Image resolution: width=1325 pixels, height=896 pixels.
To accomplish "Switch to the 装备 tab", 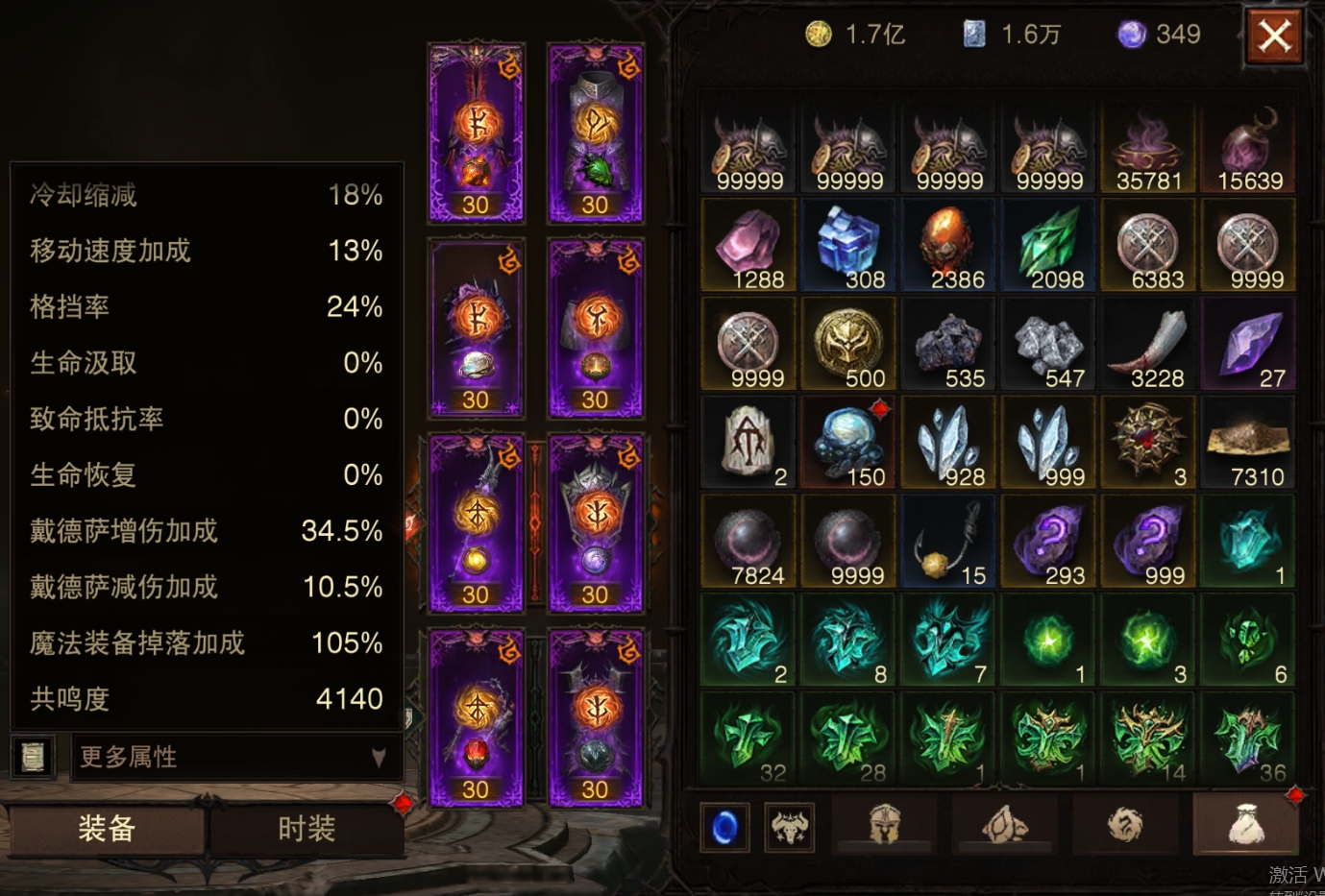I will [107, 829].
